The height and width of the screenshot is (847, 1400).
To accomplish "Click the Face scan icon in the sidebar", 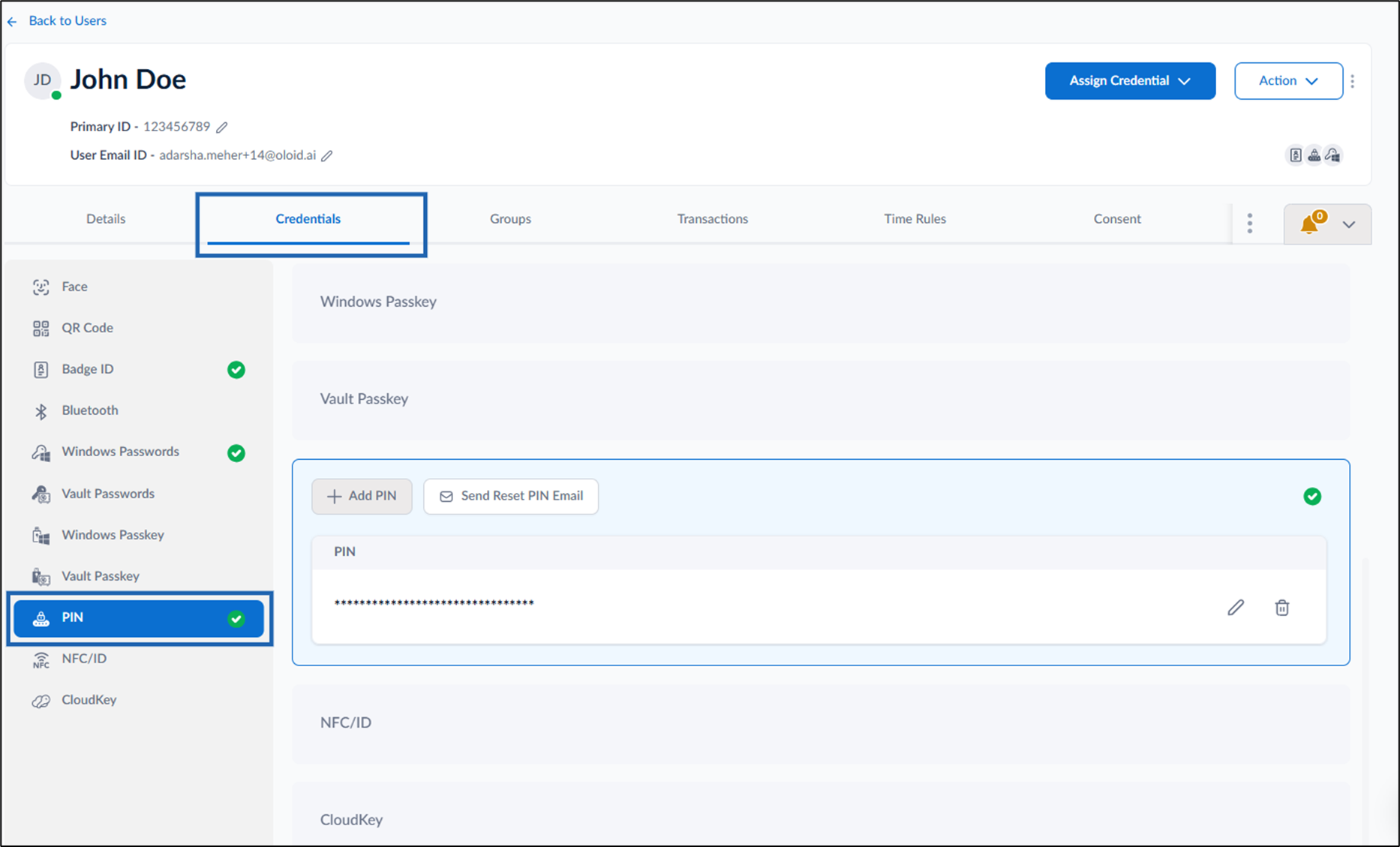I will 41,287.
